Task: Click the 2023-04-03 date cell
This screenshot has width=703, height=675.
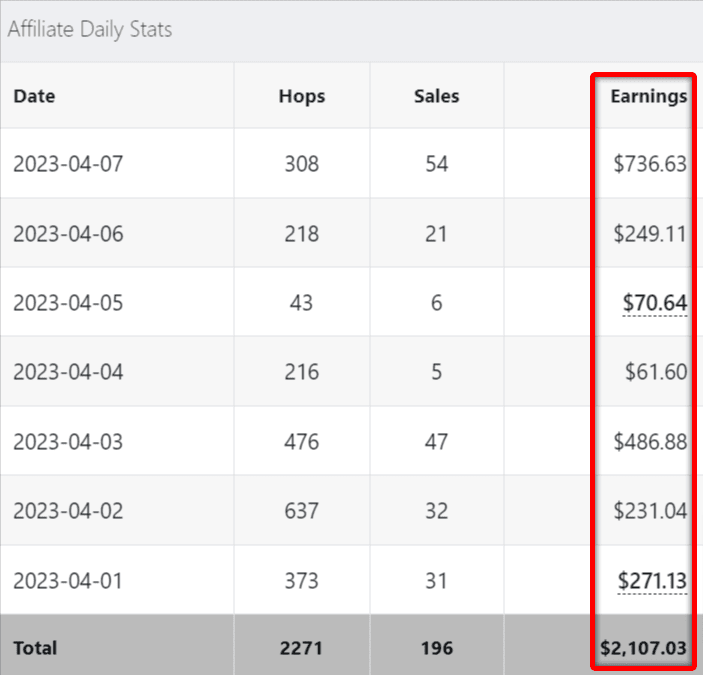Action: point(68,441)
